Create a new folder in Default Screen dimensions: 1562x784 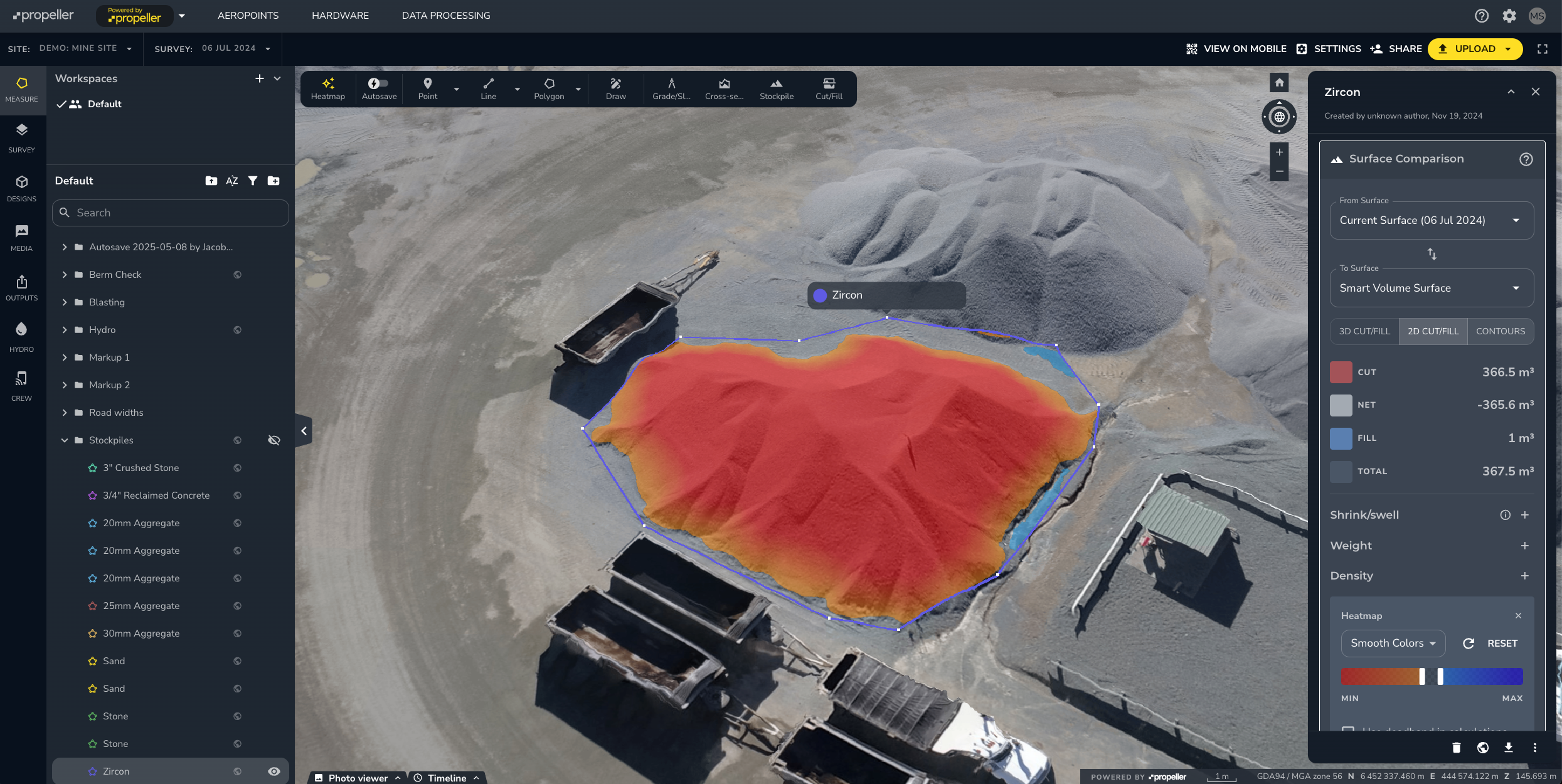click(x=274, y=181)
